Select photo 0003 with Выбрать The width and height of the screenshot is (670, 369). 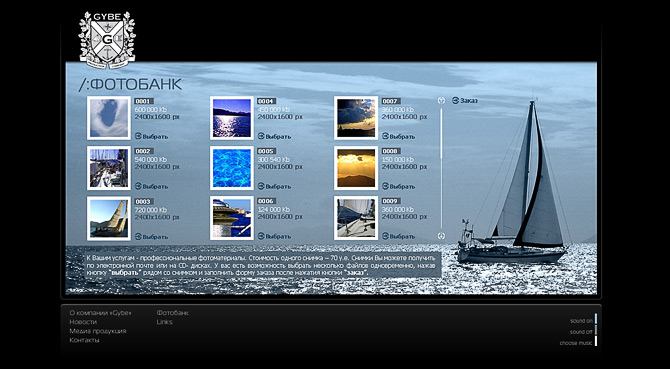click(x=151, y=237)
